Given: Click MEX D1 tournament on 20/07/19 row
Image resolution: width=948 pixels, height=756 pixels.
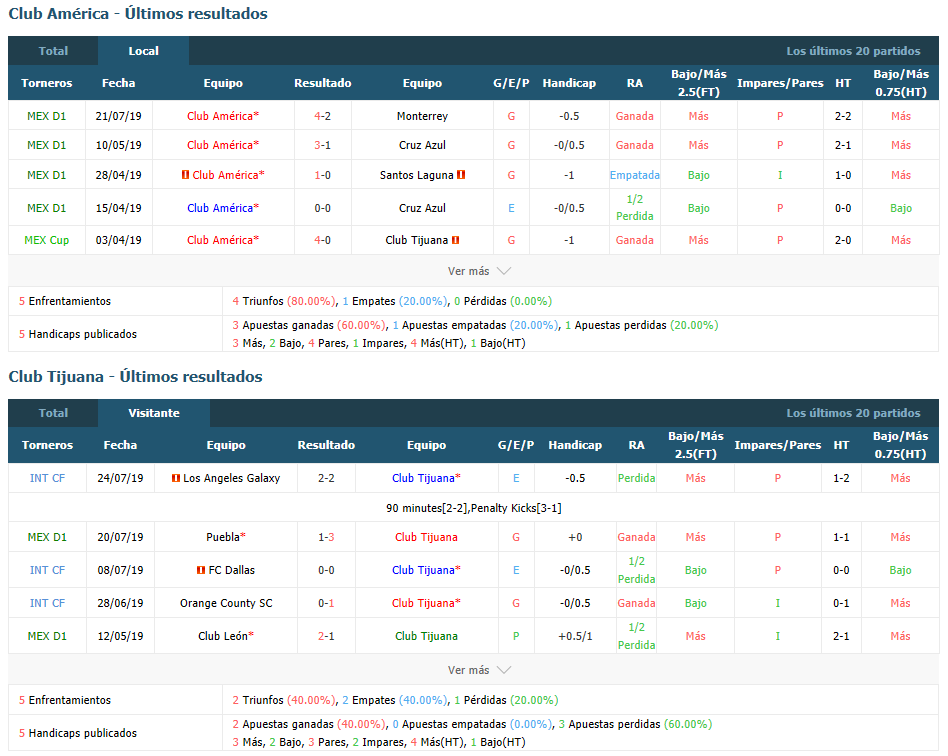Looking at the screenshot, I should click(47, 537).
